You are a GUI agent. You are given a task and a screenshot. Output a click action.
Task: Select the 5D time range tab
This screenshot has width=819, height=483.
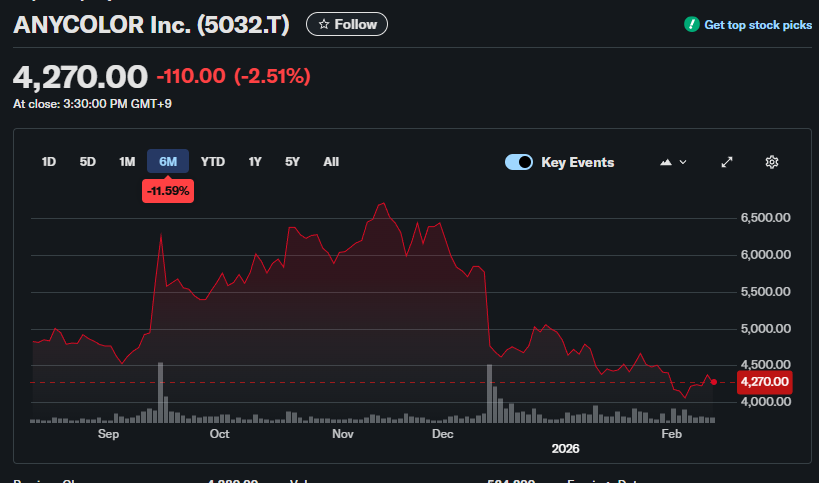87,162
